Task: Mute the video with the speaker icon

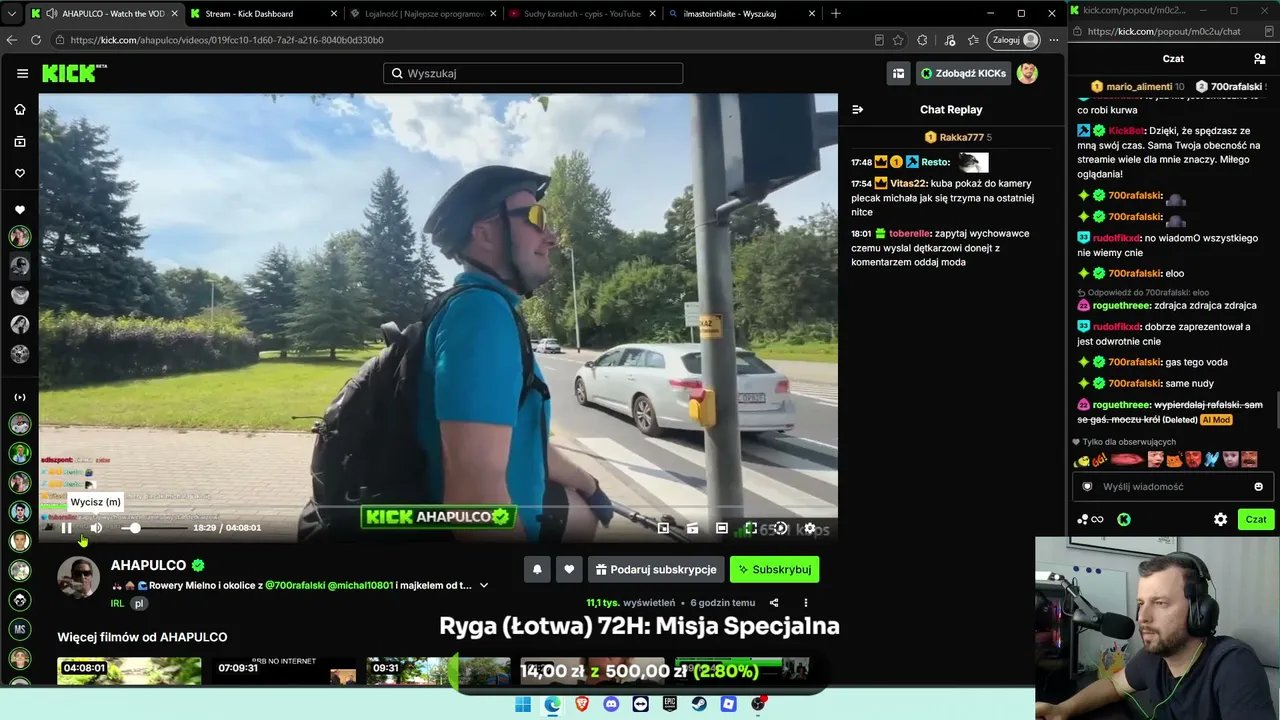Action: [96, 528]
